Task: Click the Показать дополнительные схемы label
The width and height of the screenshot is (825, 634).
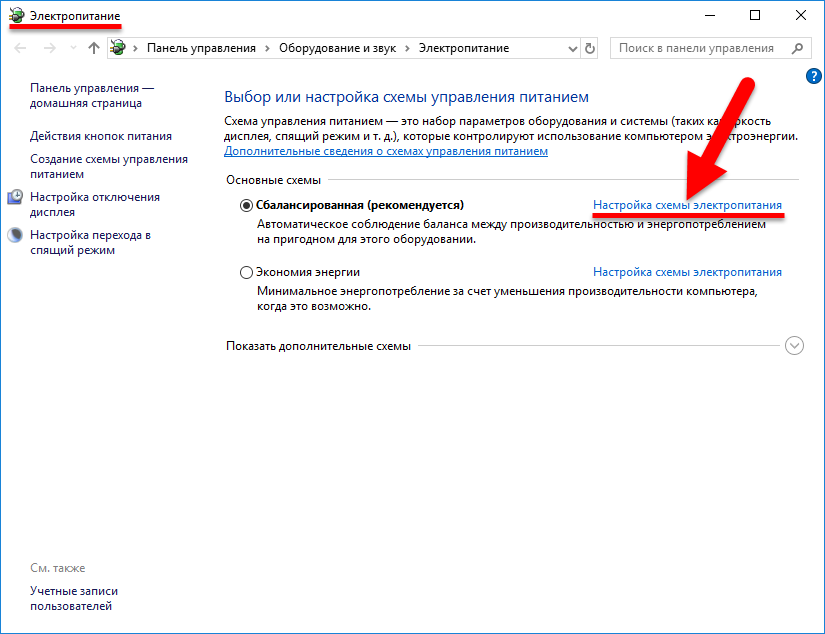Action: click(x=318, y=346)
